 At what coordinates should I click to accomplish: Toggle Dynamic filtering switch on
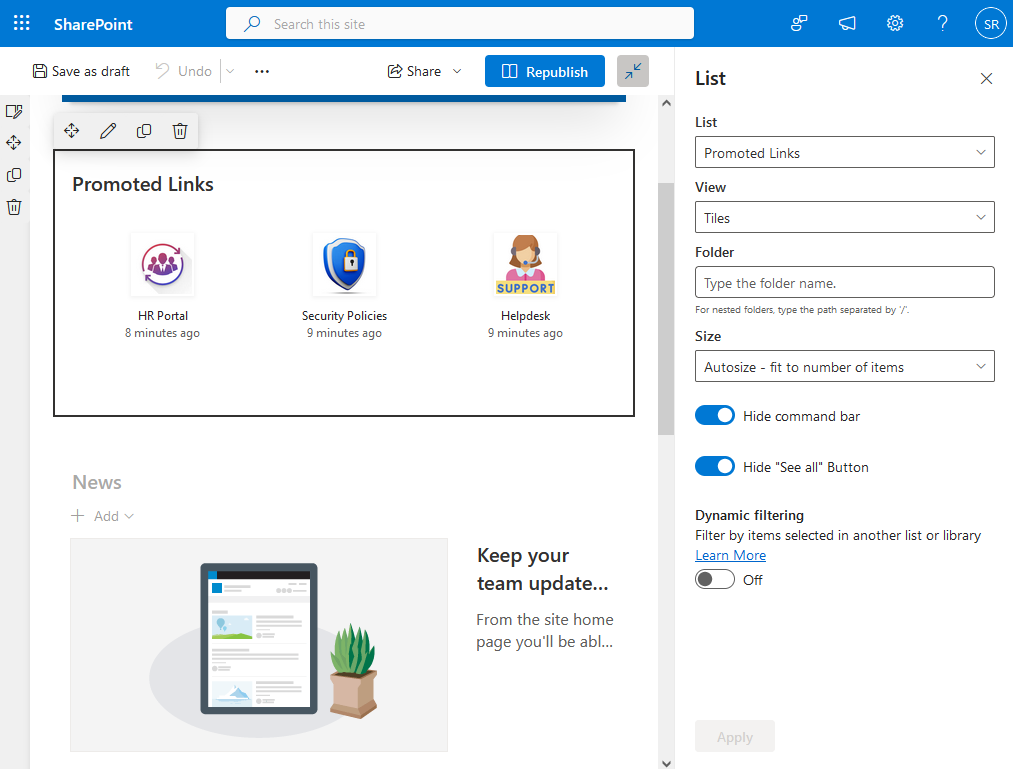tap(715, 580)
